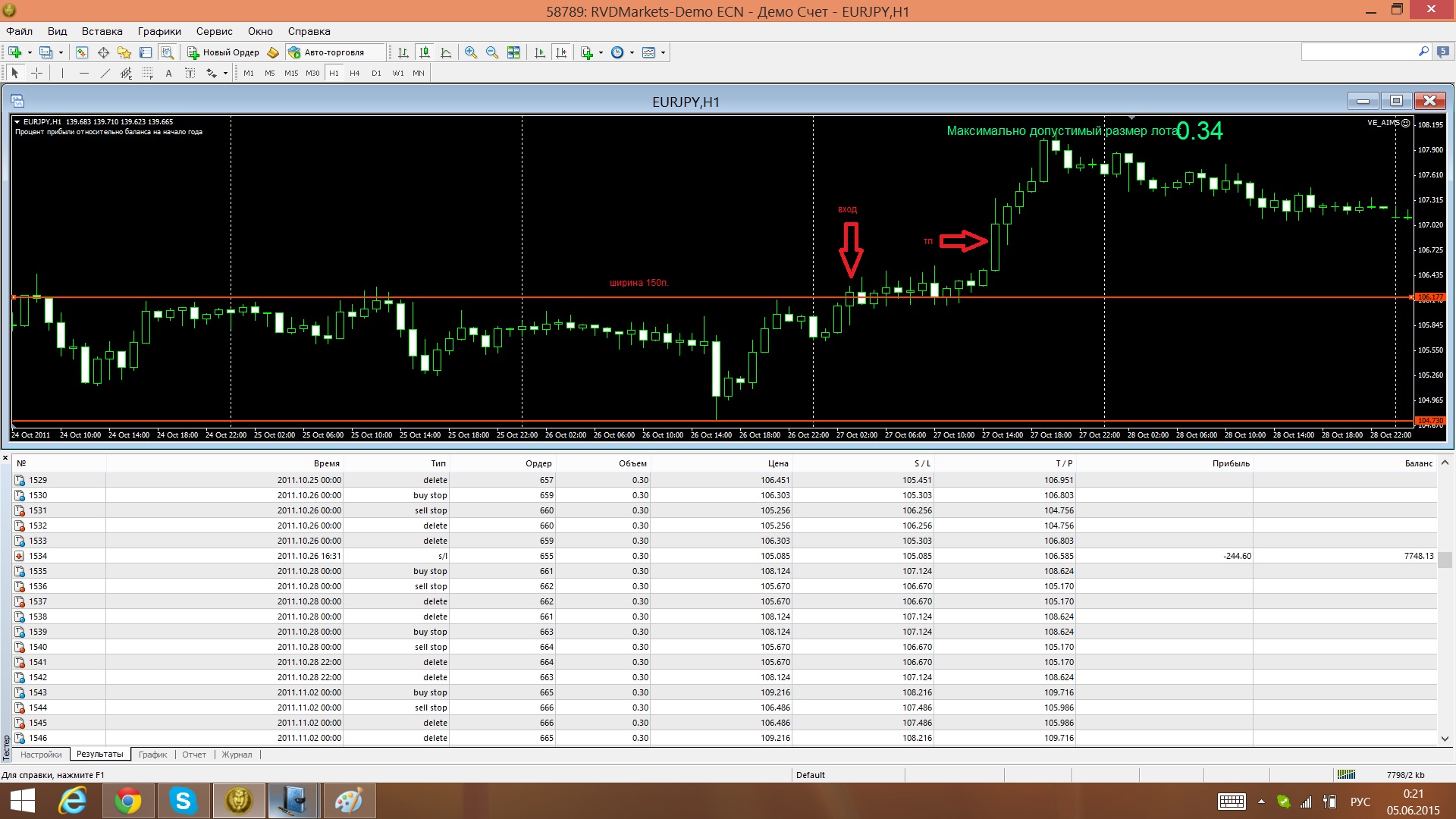Expand the Arrows dropdown arrow
The image size is (1456, 819).
click(225, 73)
